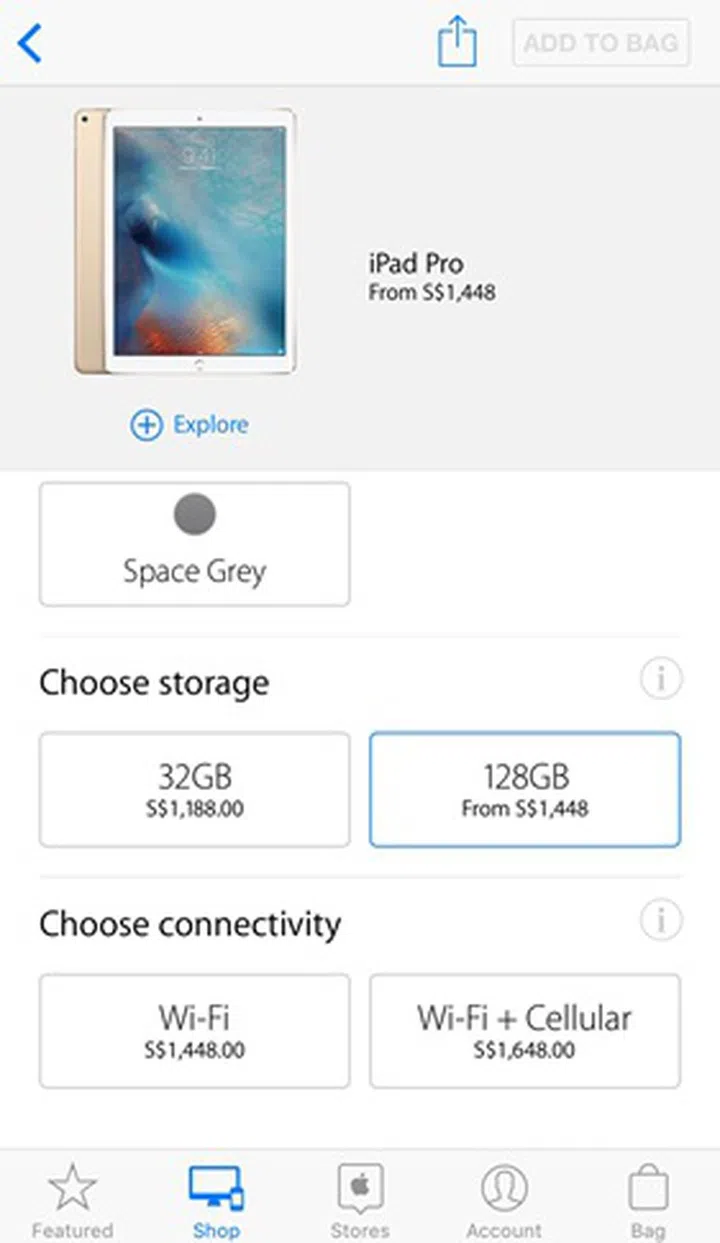
Task: View the shopping Bag tab
Action: 647,1200
